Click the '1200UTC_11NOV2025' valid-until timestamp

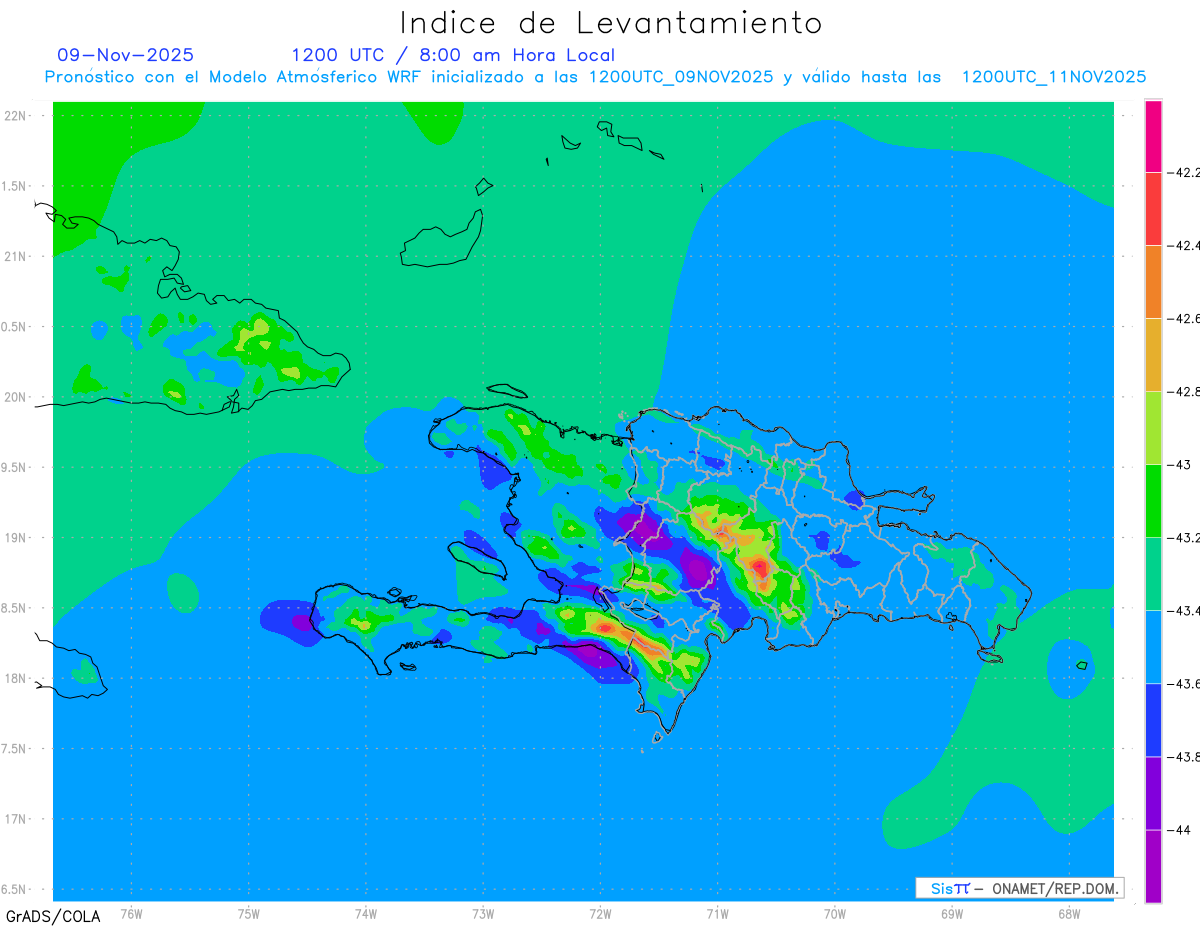tap(1054, 77)
